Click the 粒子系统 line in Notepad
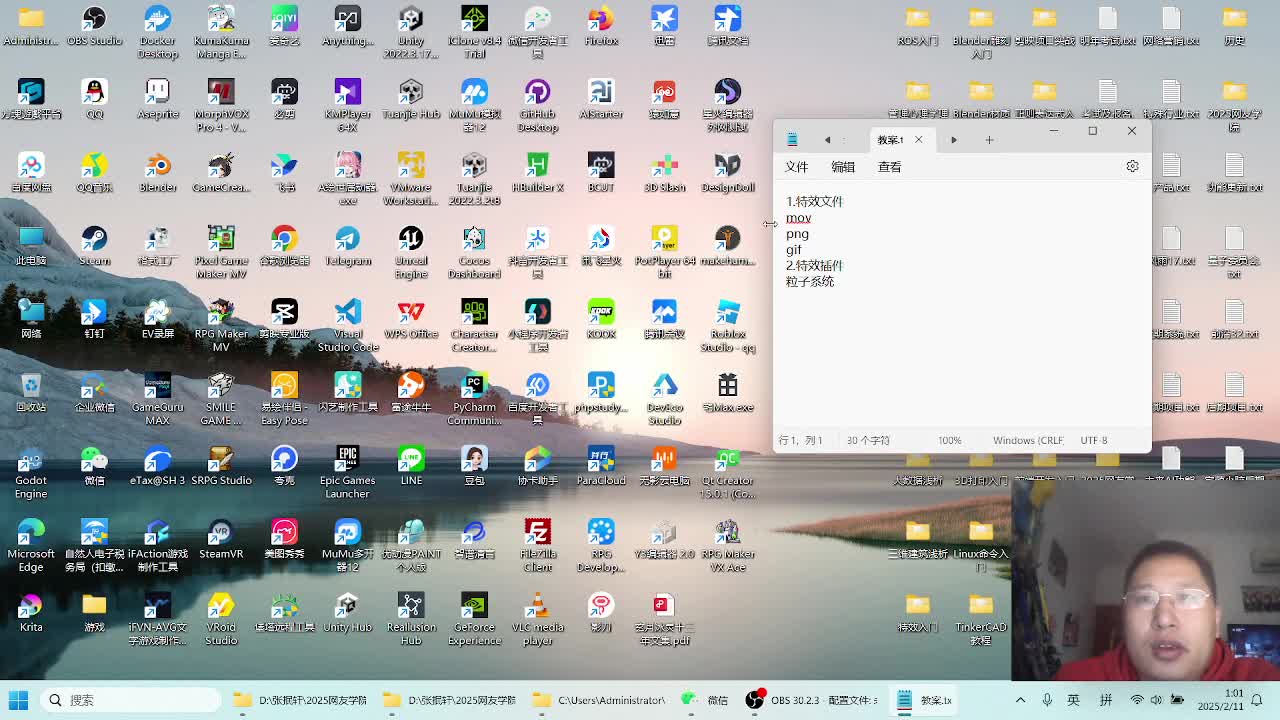This screenshot has width=1280, height=720. 810,282
